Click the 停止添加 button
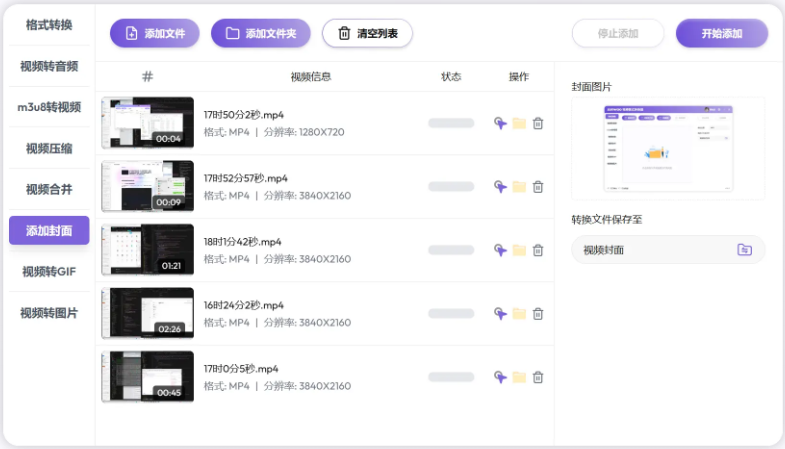The width and height of the screenshot is (785, 449). pyautogui.click(x=618, y=34)
